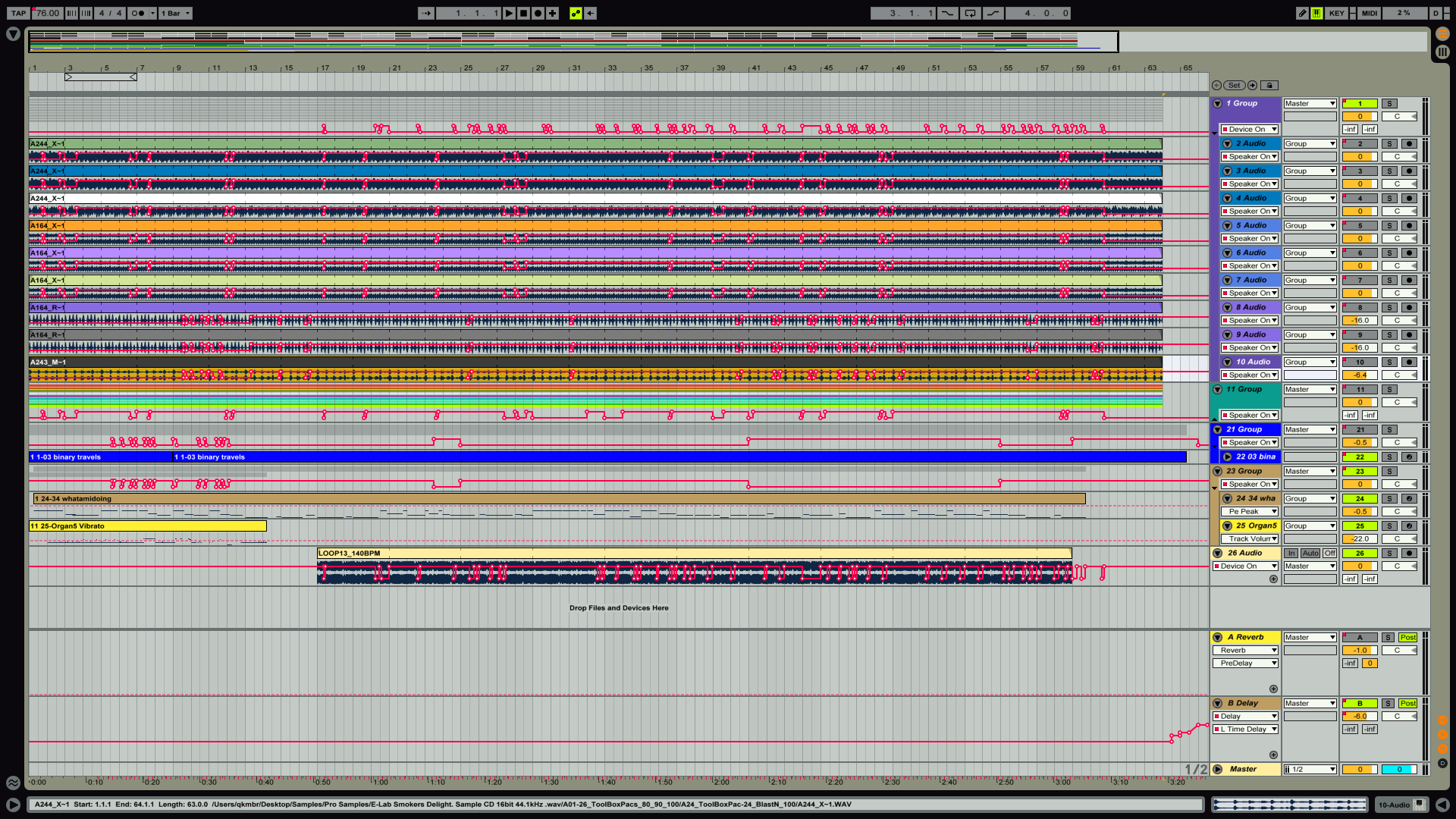Open the 1 Bar quantization menu
Screen dimensions: 1456x819
[175, 13]
